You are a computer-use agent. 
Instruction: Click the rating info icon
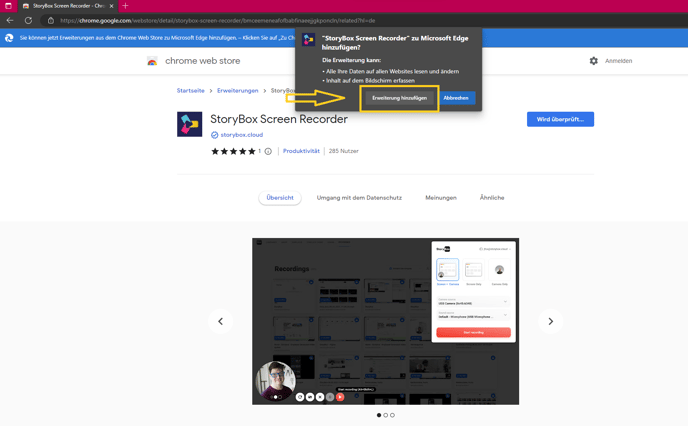tap(268, 151)
